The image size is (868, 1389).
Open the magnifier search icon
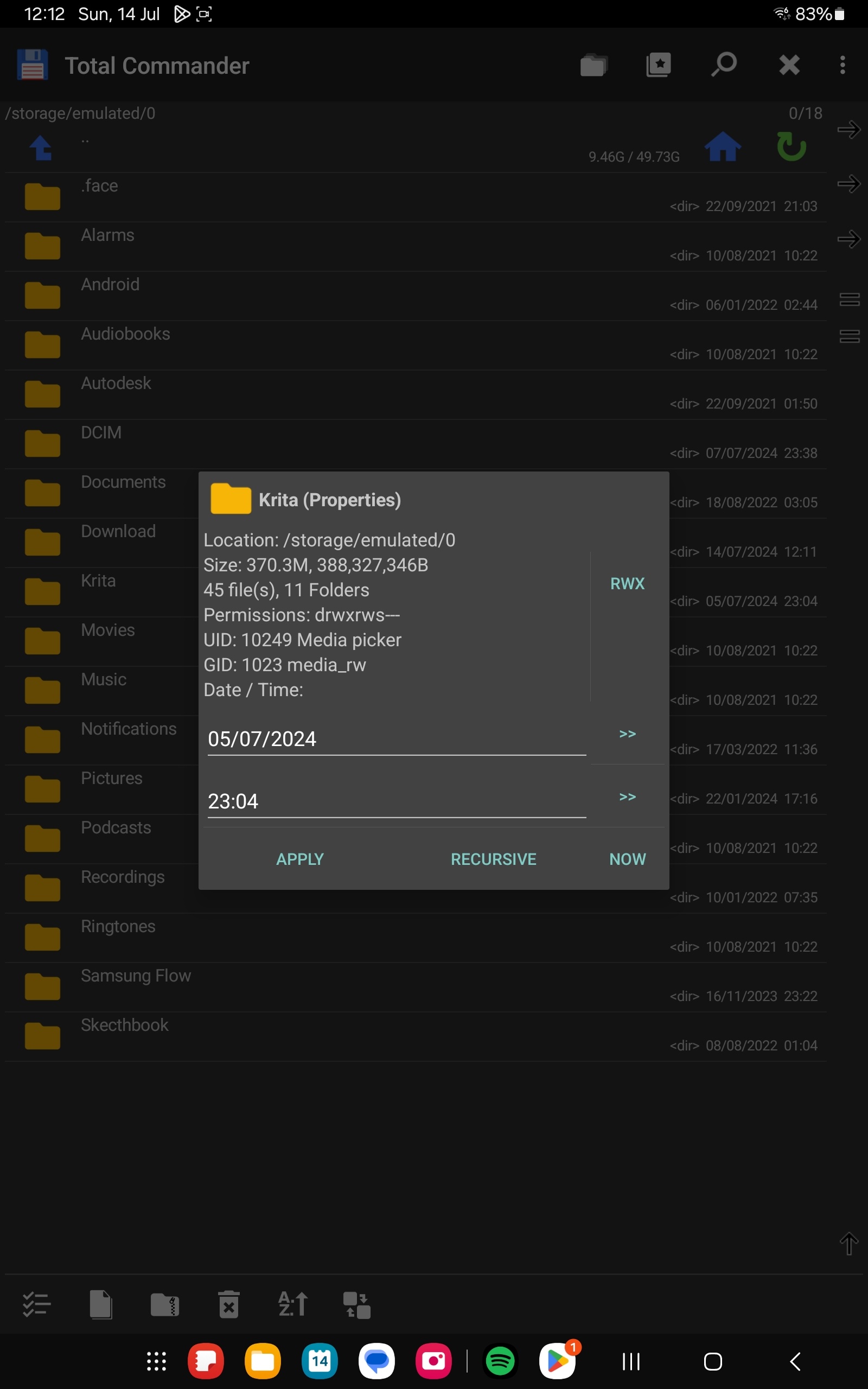point(724,64)
